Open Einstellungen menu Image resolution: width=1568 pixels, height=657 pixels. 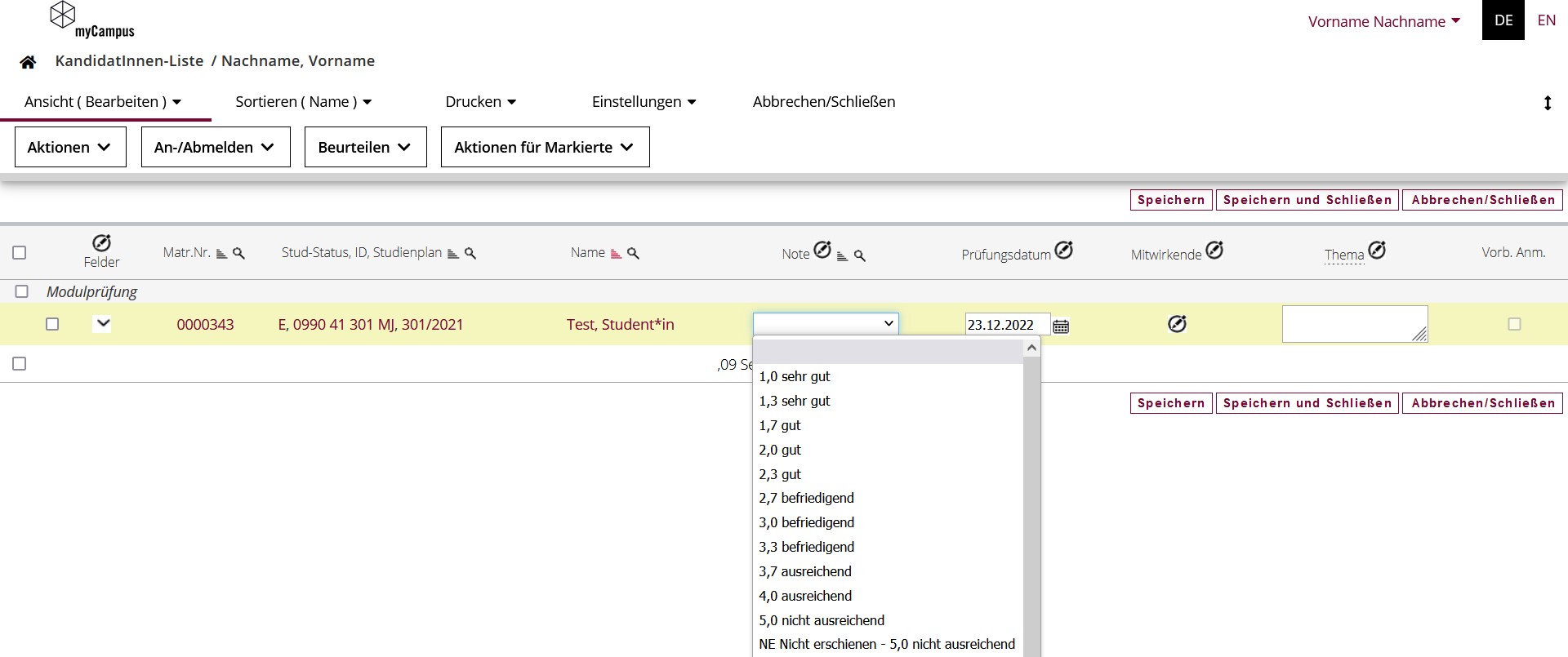[644, 102]
